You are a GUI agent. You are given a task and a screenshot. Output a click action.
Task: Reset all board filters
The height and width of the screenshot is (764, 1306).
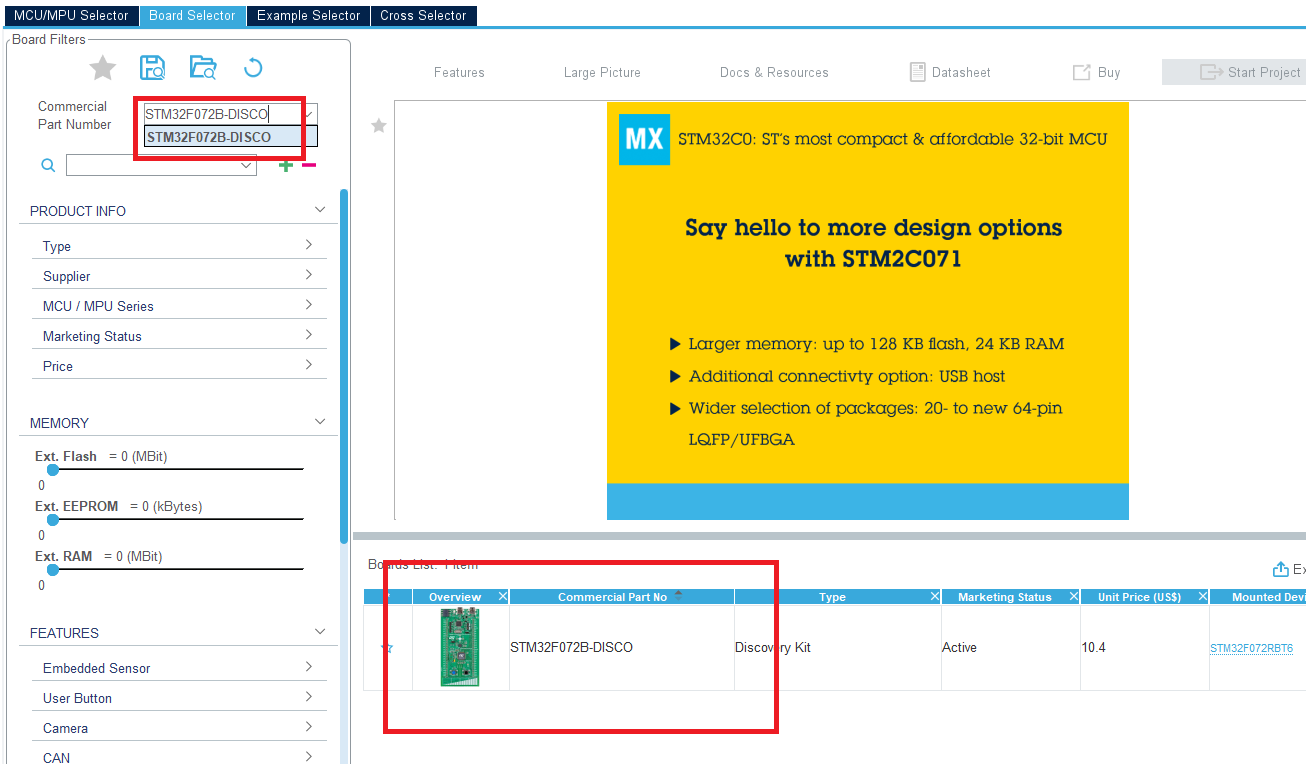point(253,67)
